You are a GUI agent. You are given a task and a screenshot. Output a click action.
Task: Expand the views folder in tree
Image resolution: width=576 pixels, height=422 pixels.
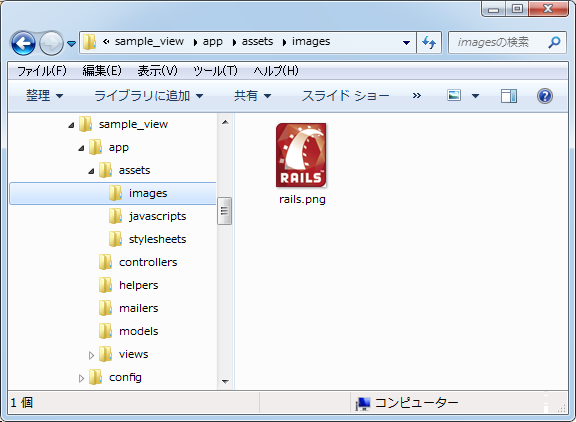[x=91, y=355]
